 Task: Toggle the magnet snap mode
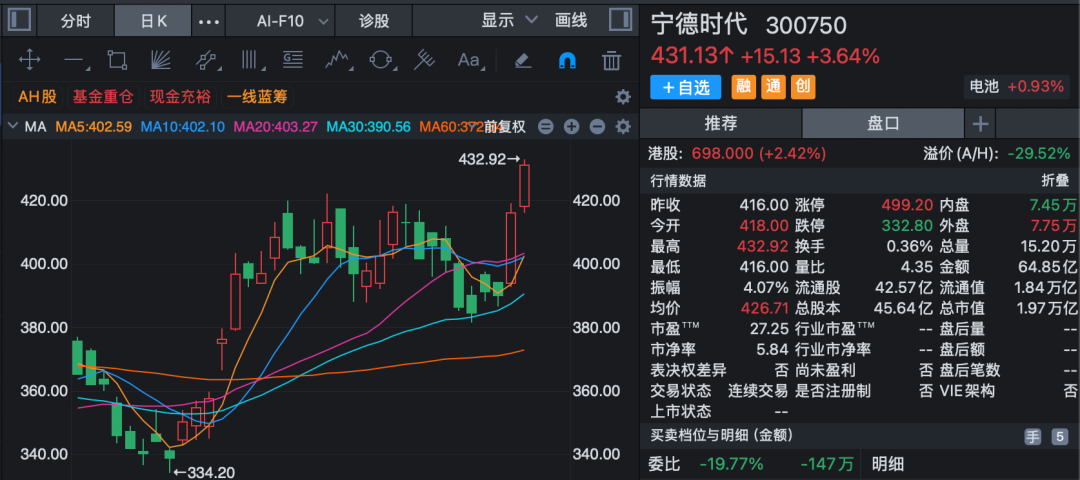coord(566,60)
